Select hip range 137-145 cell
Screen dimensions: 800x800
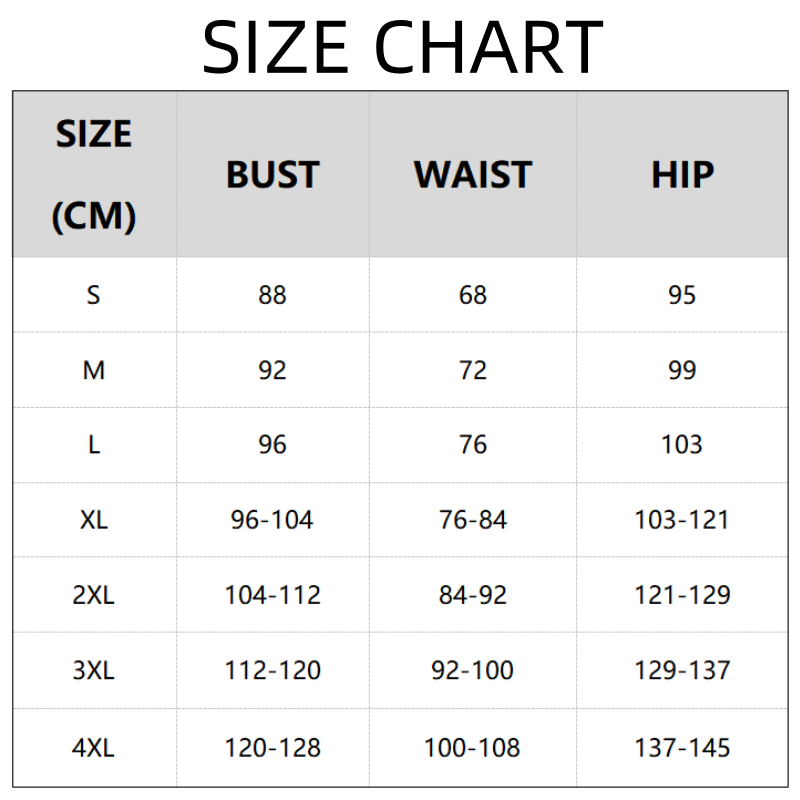pyautogui.click(x=682, y=747)
